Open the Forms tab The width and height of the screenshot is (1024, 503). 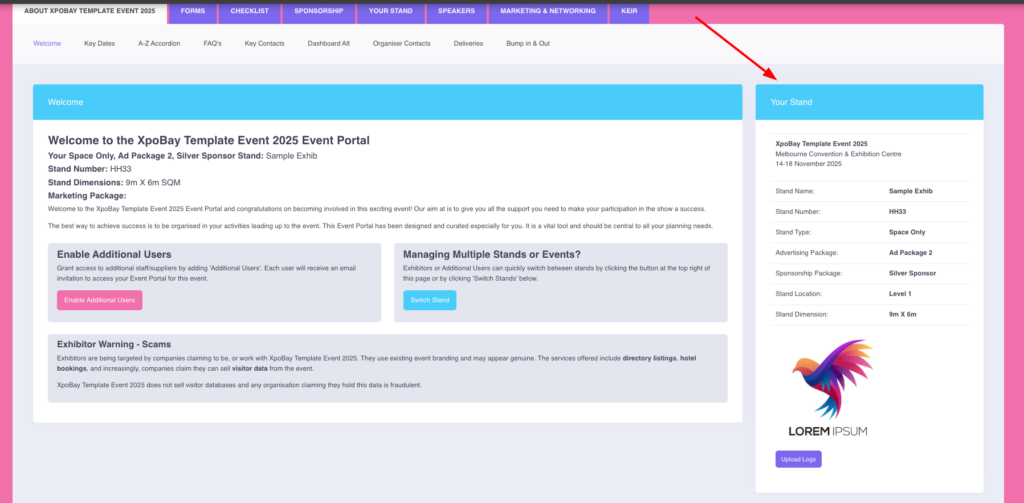coord(194,11)
